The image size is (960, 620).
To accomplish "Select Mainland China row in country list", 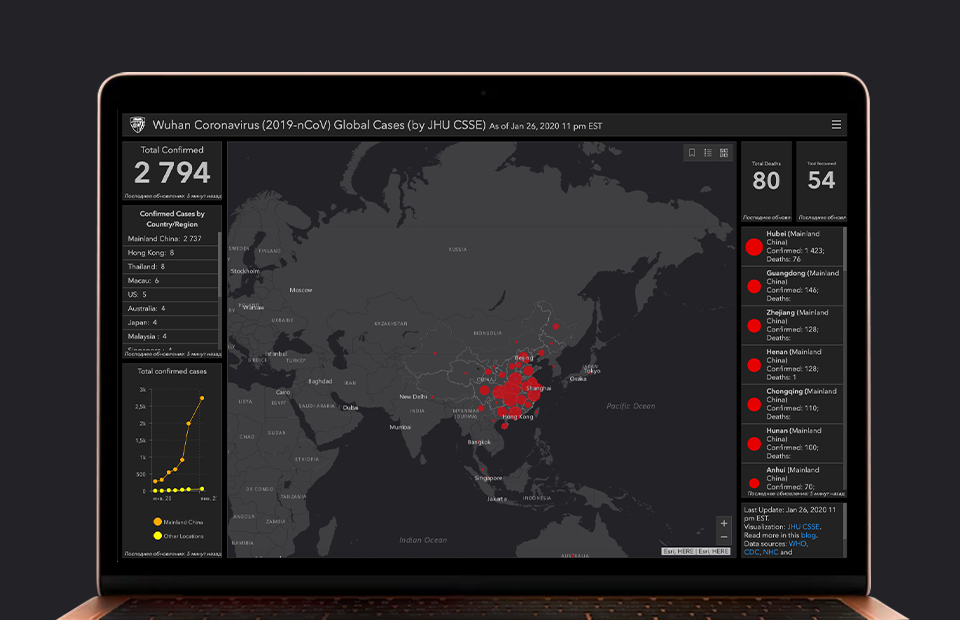I will point(165,239).
